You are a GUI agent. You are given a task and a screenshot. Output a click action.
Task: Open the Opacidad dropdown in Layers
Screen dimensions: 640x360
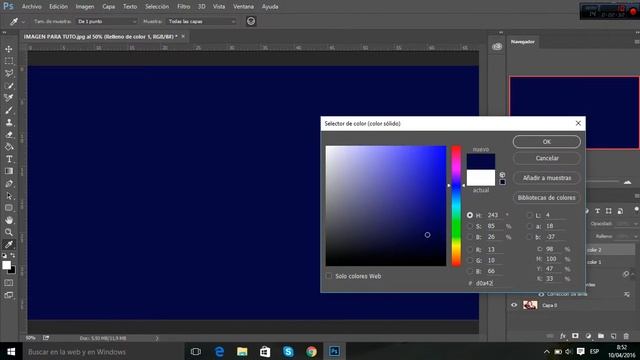coord(636,224)
